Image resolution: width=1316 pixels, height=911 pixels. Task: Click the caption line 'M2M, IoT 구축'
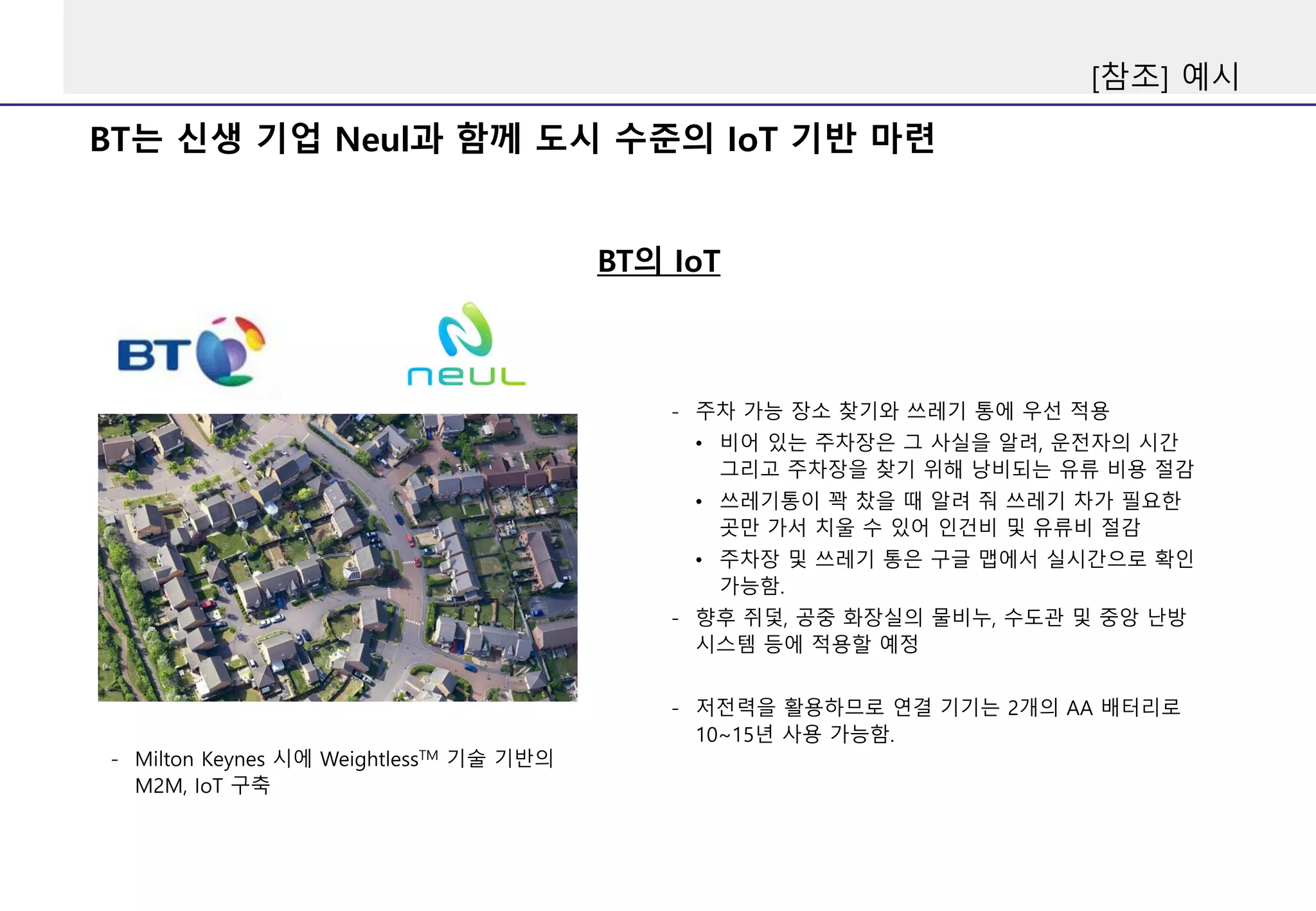(202, 785)
